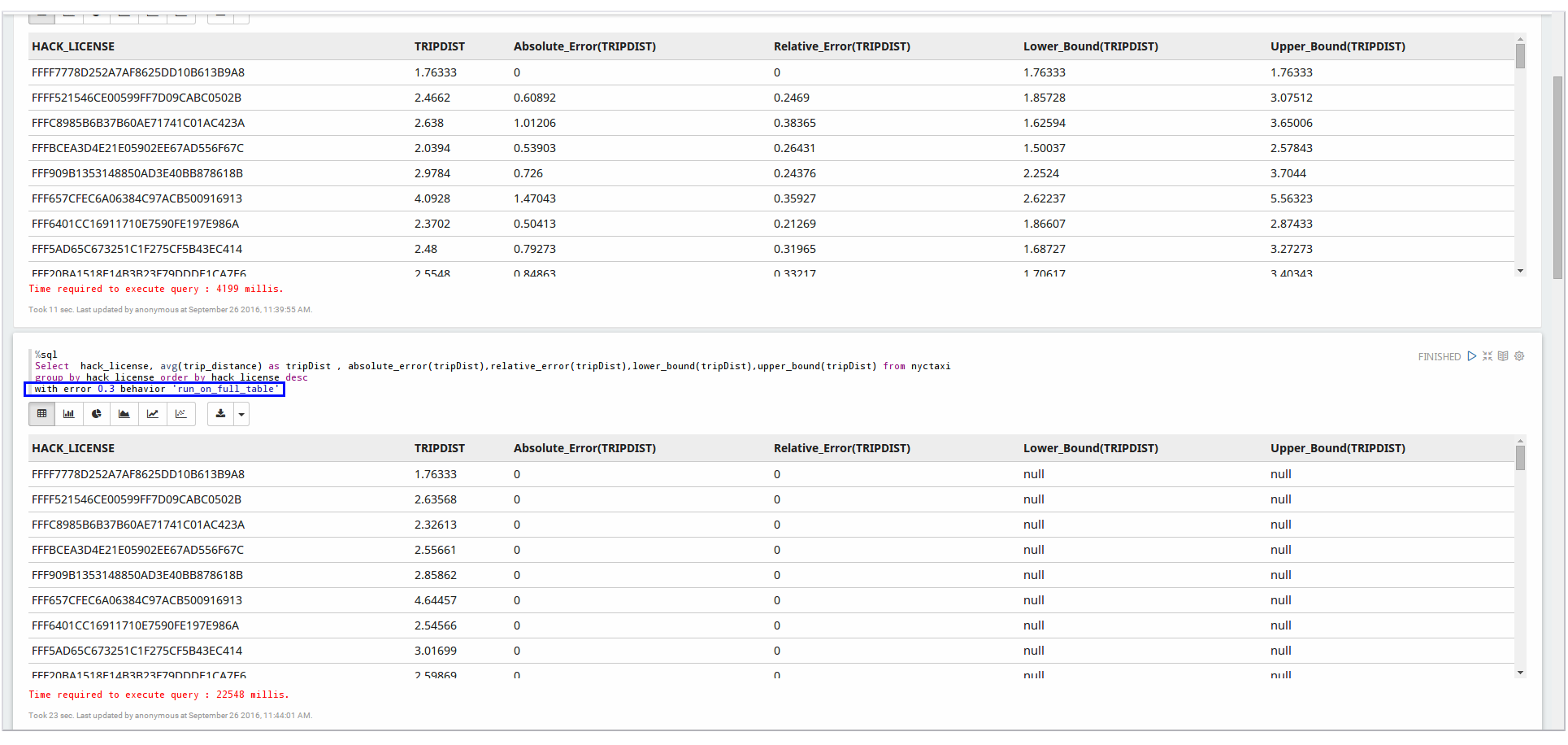This screenshot has width=1568, height=745.
Task: Open paragraph settings gear menu
Action: coord(1519,356)
